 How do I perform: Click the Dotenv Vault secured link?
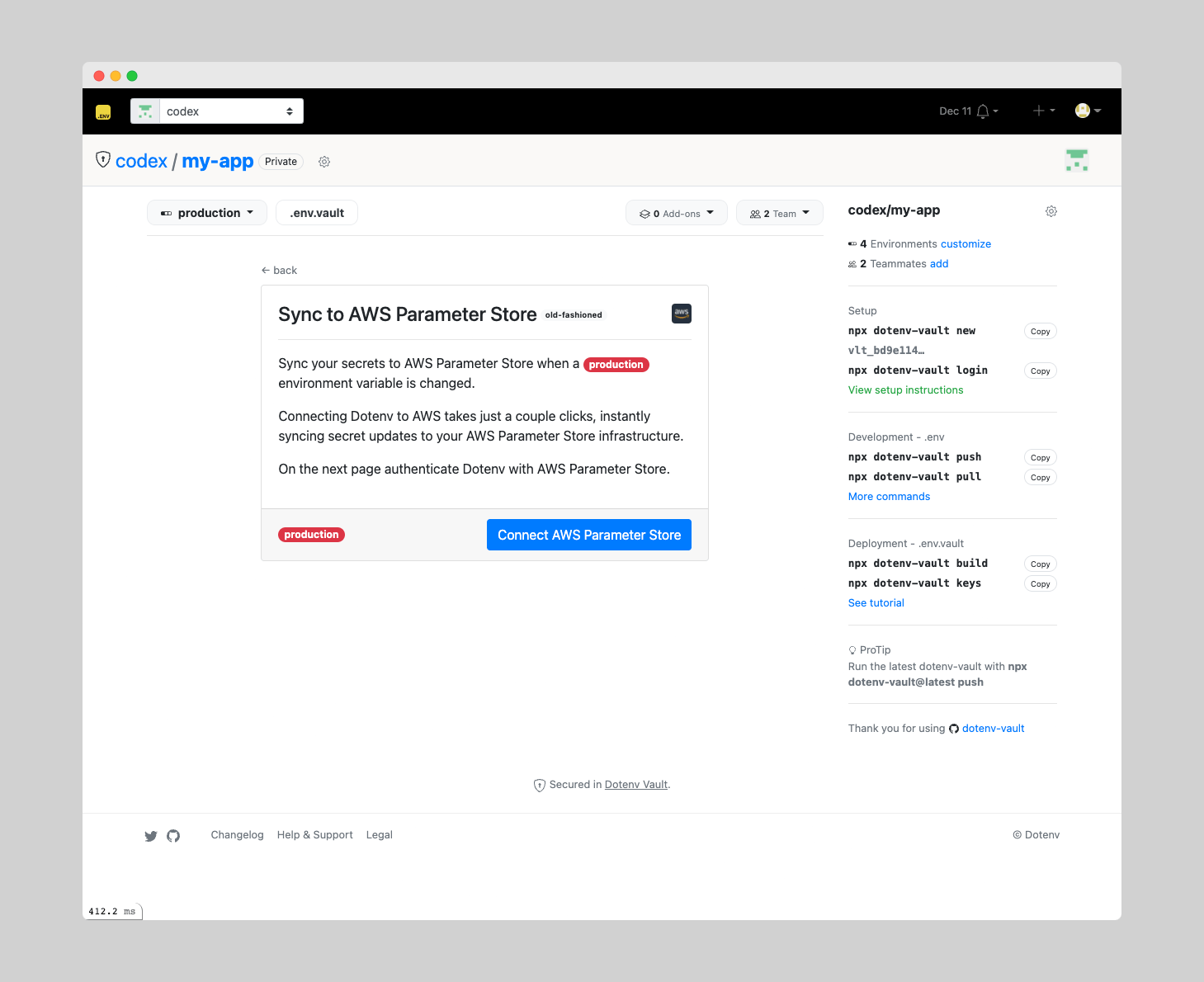point(636,785)
